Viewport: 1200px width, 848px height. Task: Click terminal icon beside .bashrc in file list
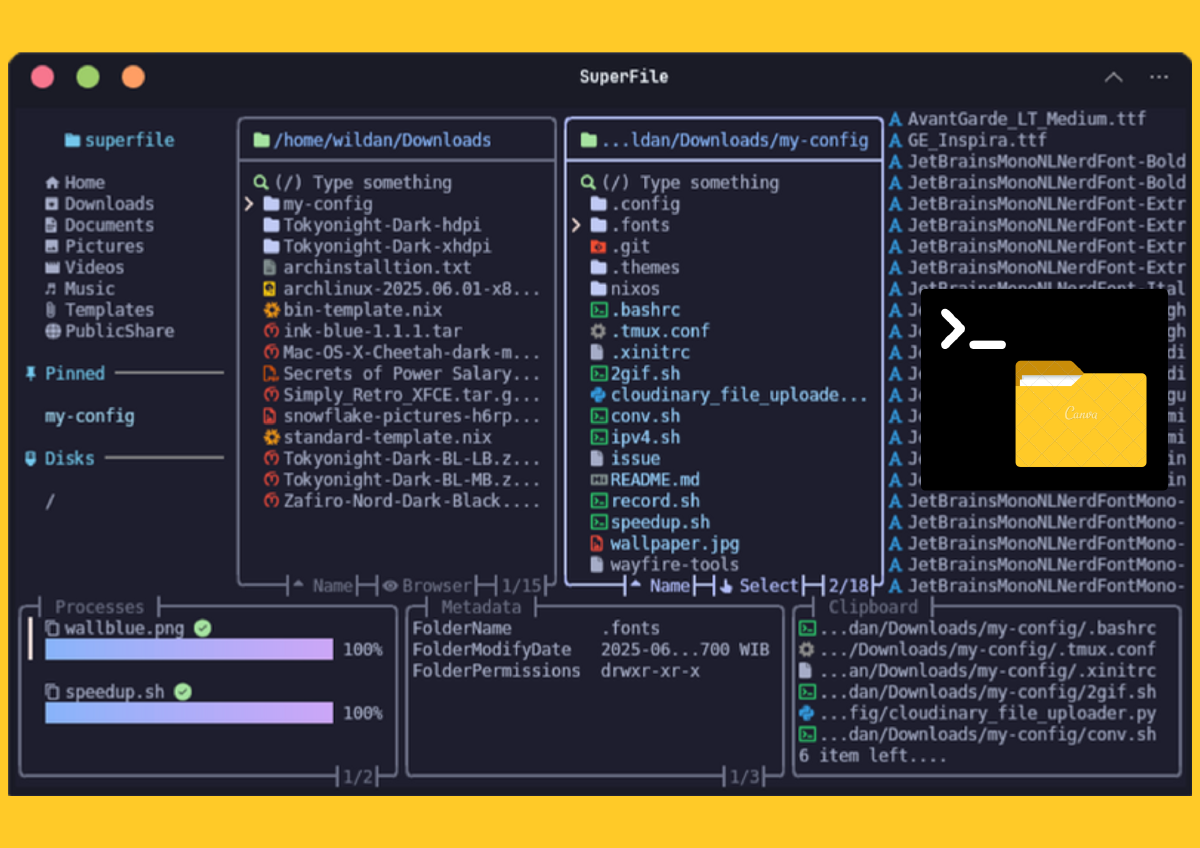(x=598, y=310)
